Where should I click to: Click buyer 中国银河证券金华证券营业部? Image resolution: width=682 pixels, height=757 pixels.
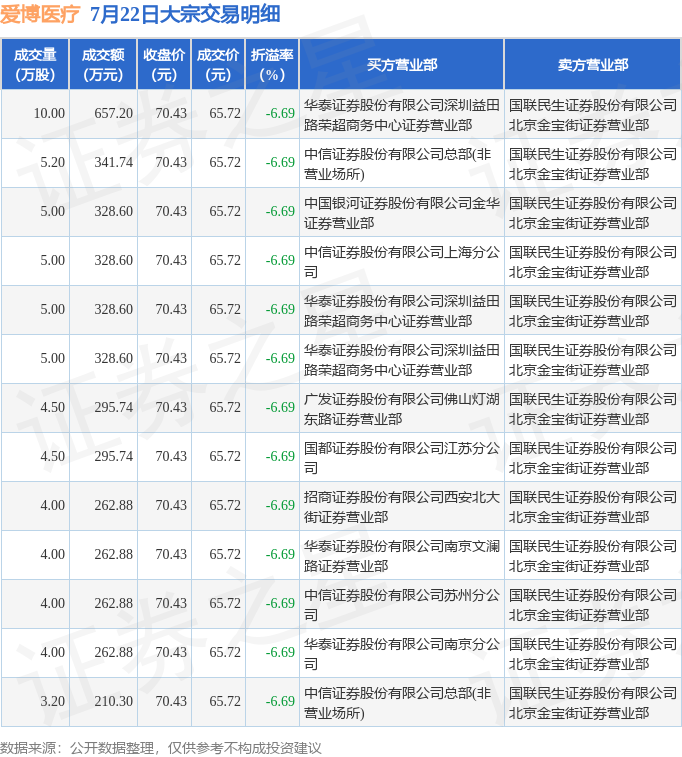(x=401, y=212)
